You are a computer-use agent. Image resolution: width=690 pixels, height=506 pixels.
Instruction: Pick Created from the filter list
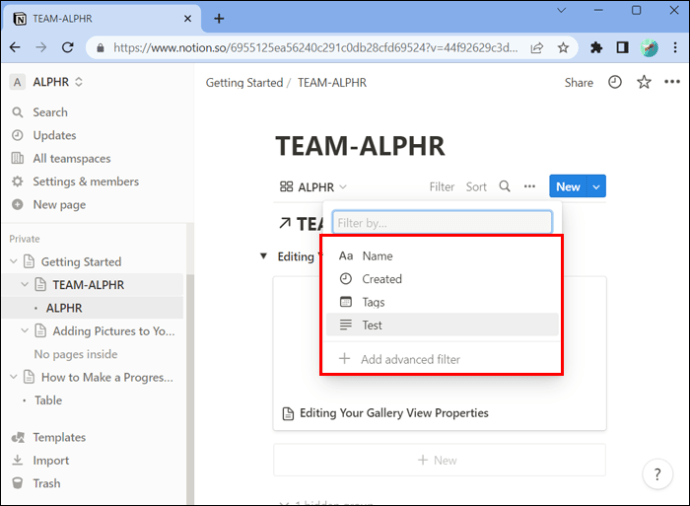[381, 279]
